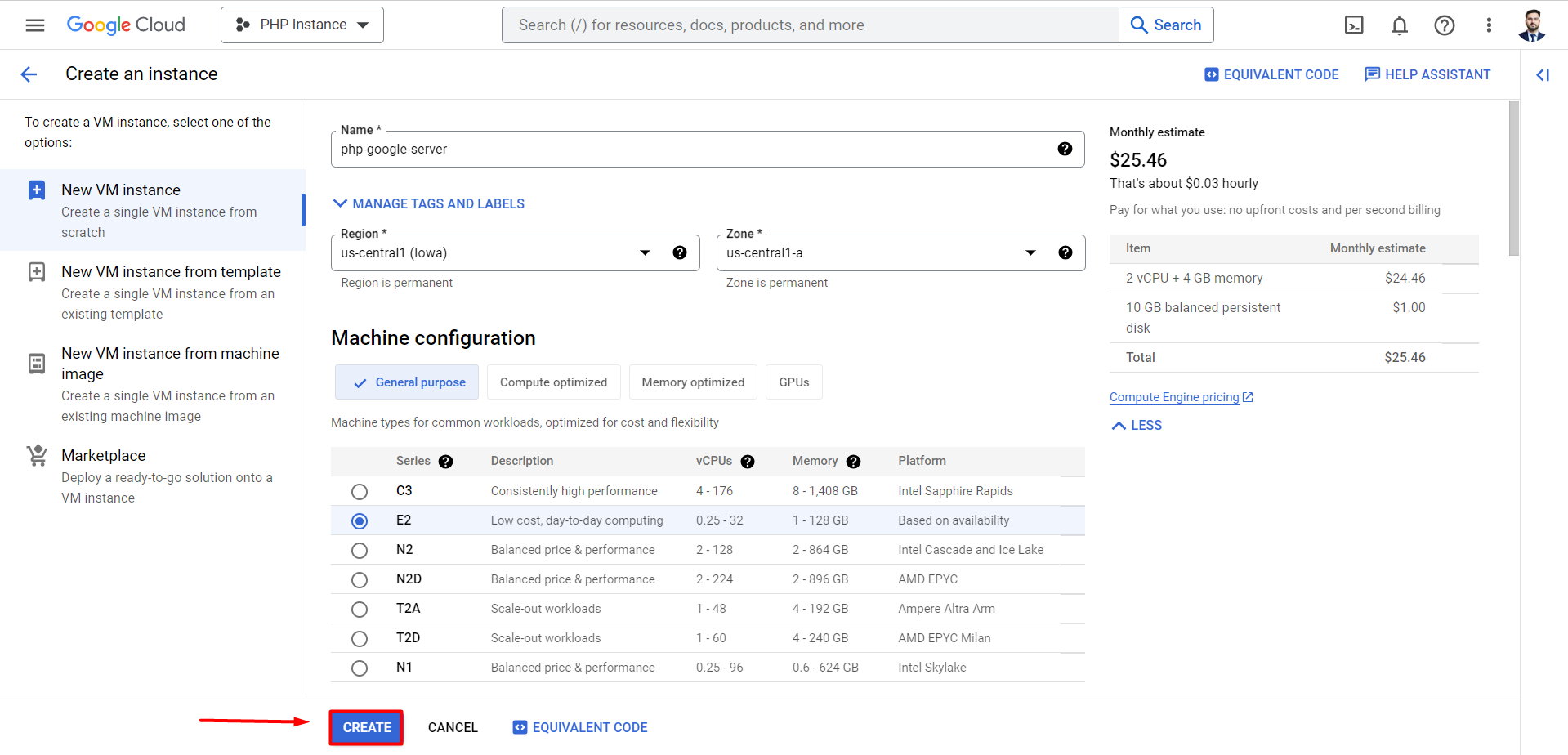
Task: Open the Compute Engine pricing link
Action: click(1181, 397)
